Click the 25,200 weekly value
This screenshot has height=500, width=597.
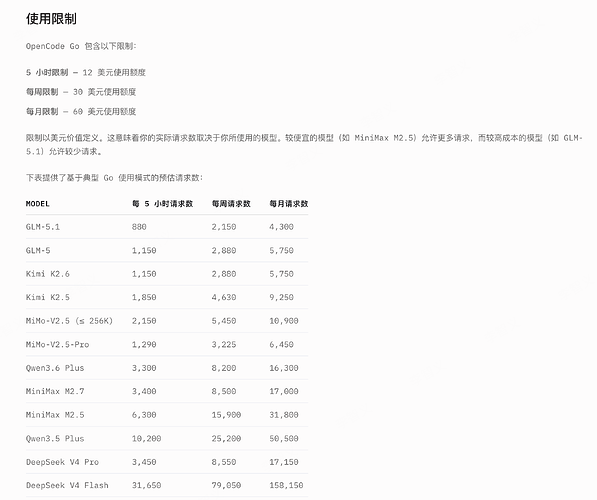point(226,438)
